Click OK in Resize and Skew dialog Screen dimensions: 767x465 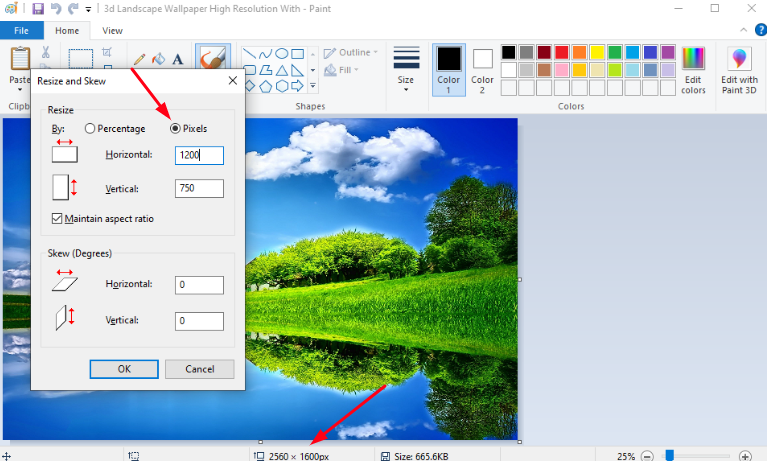124,369
